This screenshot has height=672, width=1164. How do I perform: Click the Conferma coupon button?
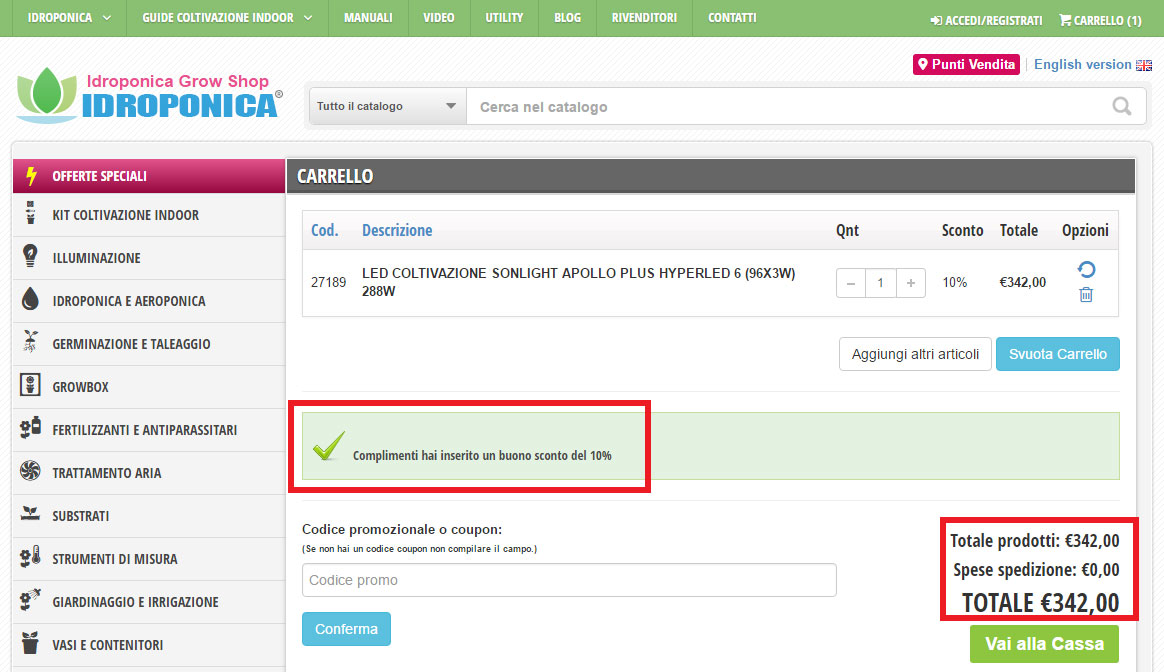tap(346, 629)
